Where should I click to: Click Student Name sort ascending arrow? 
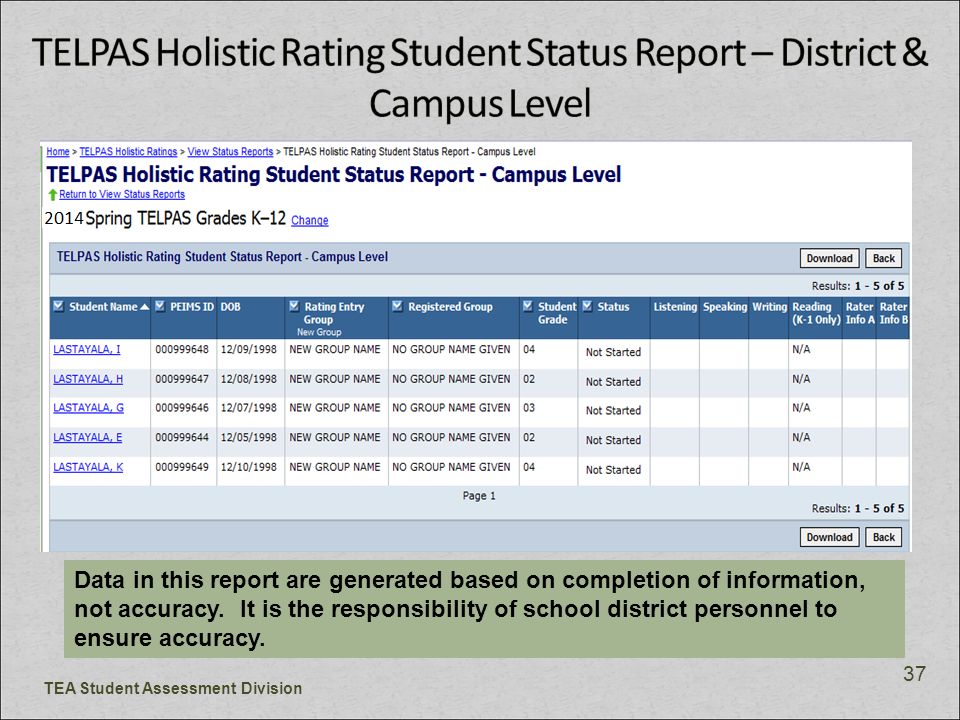tap(144, 307)
